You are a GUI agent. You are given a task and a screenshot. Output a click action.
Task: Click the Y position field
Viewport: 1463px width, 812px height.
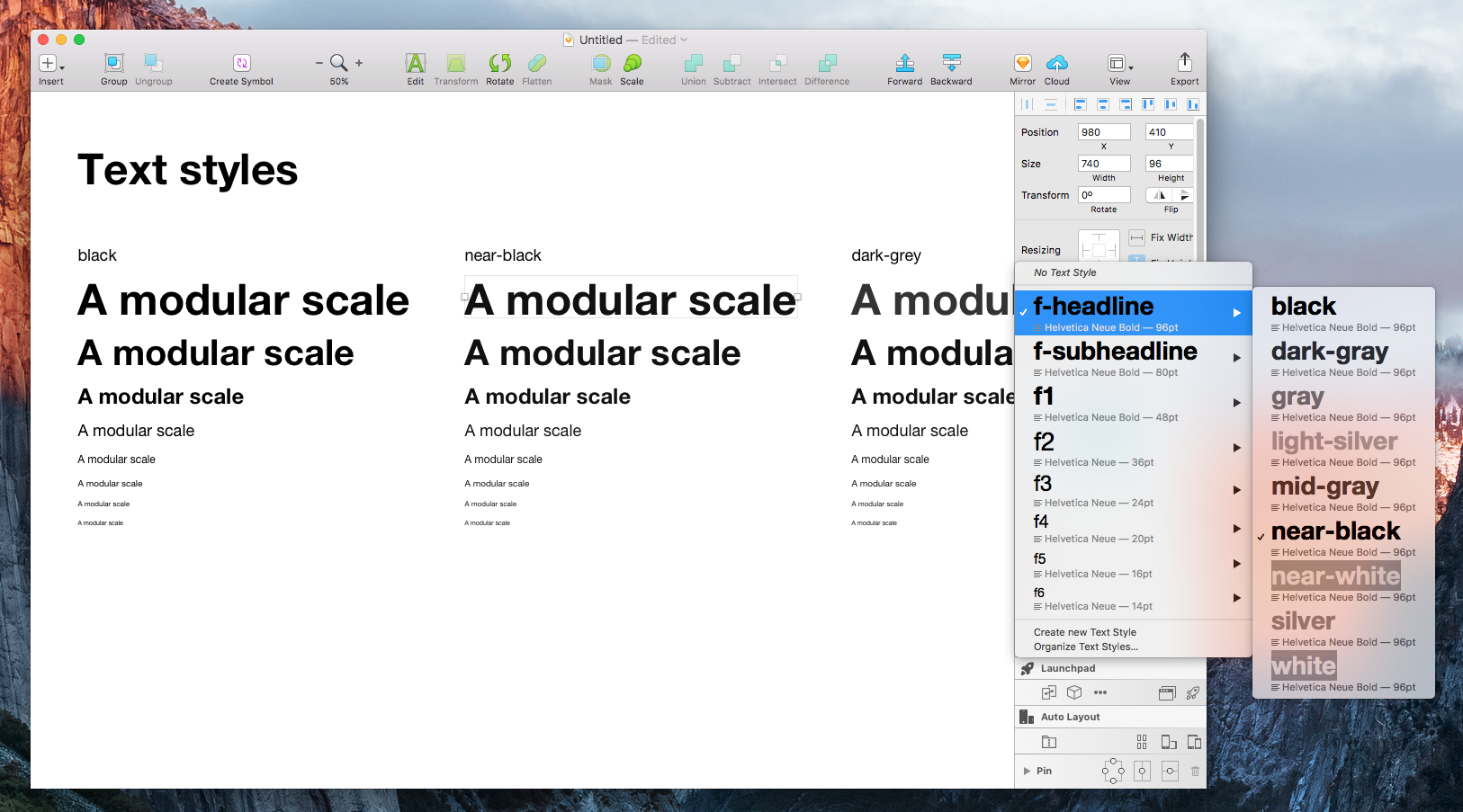pos(1169,132)
